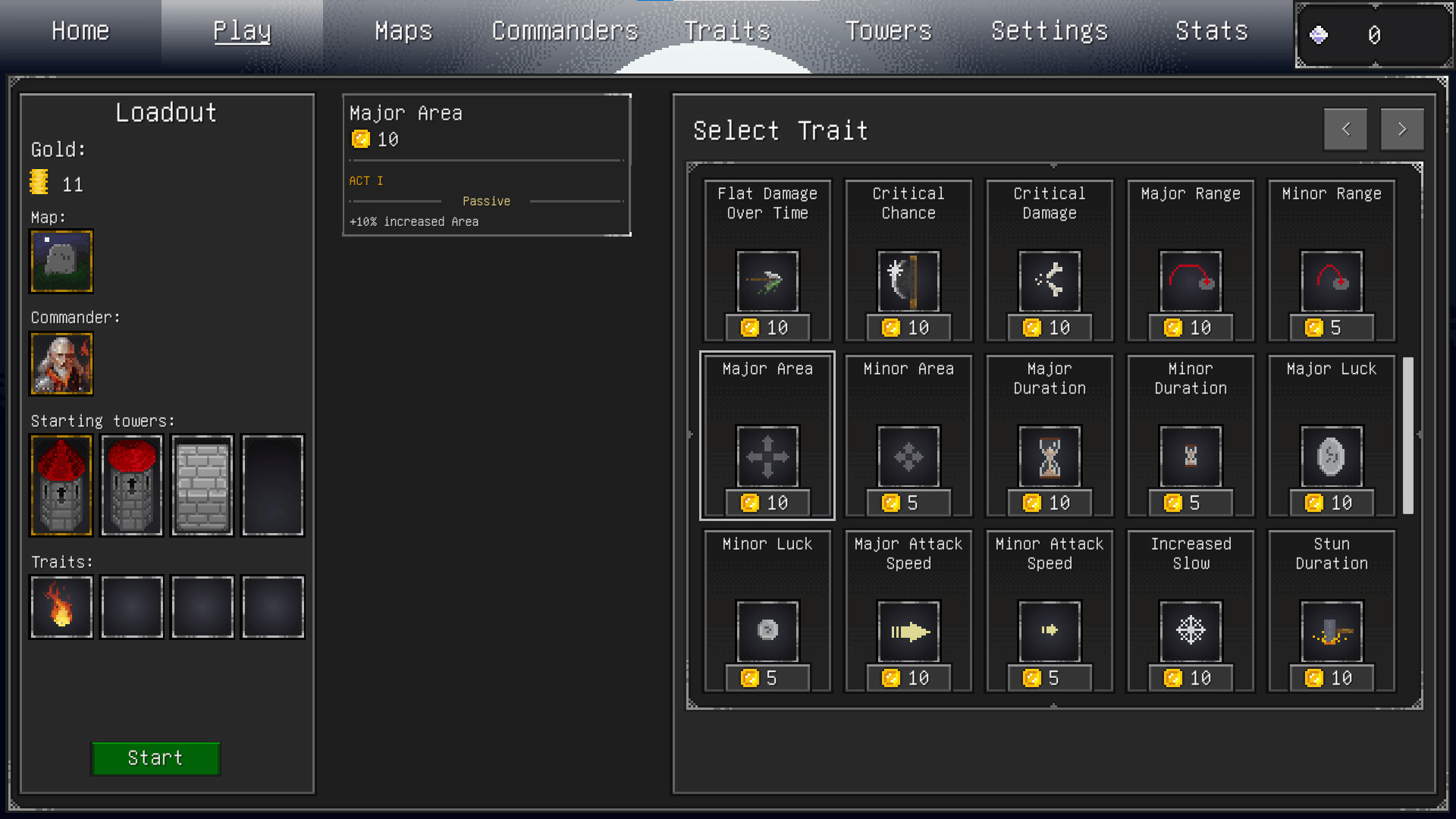
Task: Select the Critical Damage trait icon
Action: click(1049, 281)
